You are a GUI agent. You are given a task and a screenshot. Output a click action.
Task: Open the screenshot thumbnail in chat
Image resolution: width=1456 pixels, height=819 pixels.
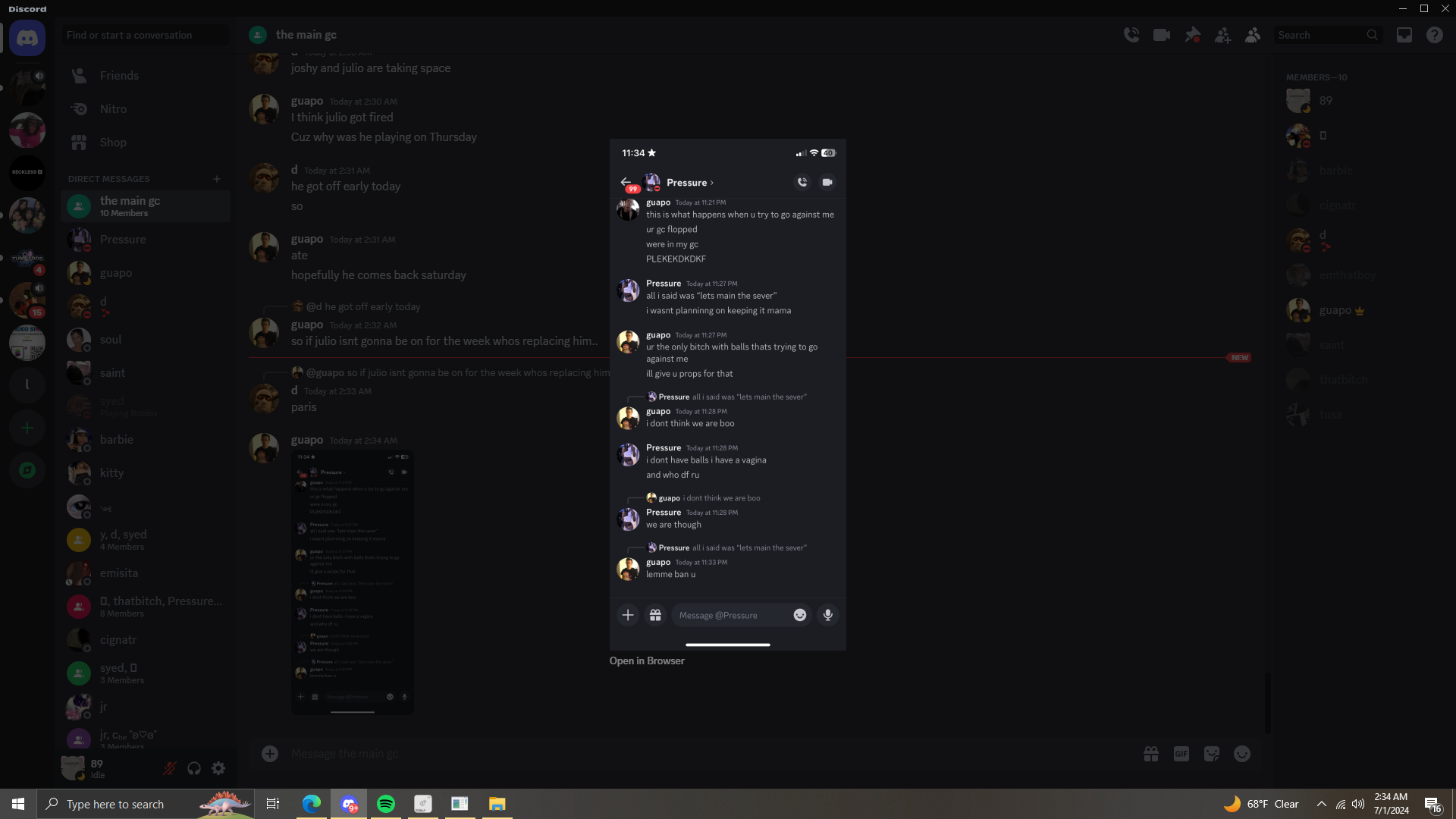coord(353,582)
